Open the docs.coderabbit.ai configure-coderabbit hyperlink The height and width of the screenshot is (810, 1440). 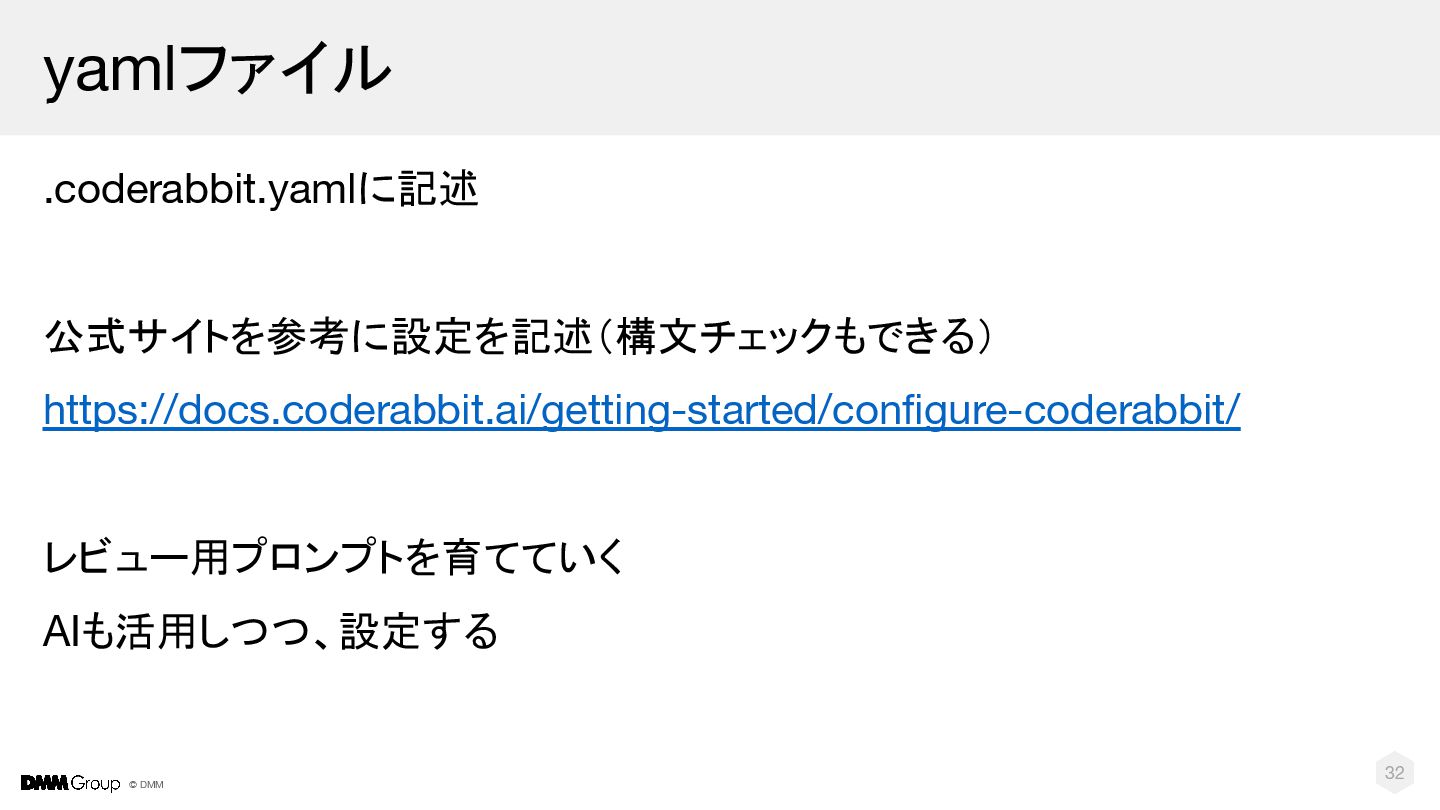click(x=642, y=409)
